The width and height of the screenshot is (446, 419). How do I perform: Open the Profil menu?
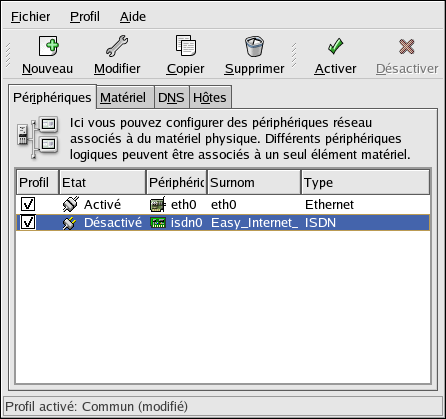point(85,16)
